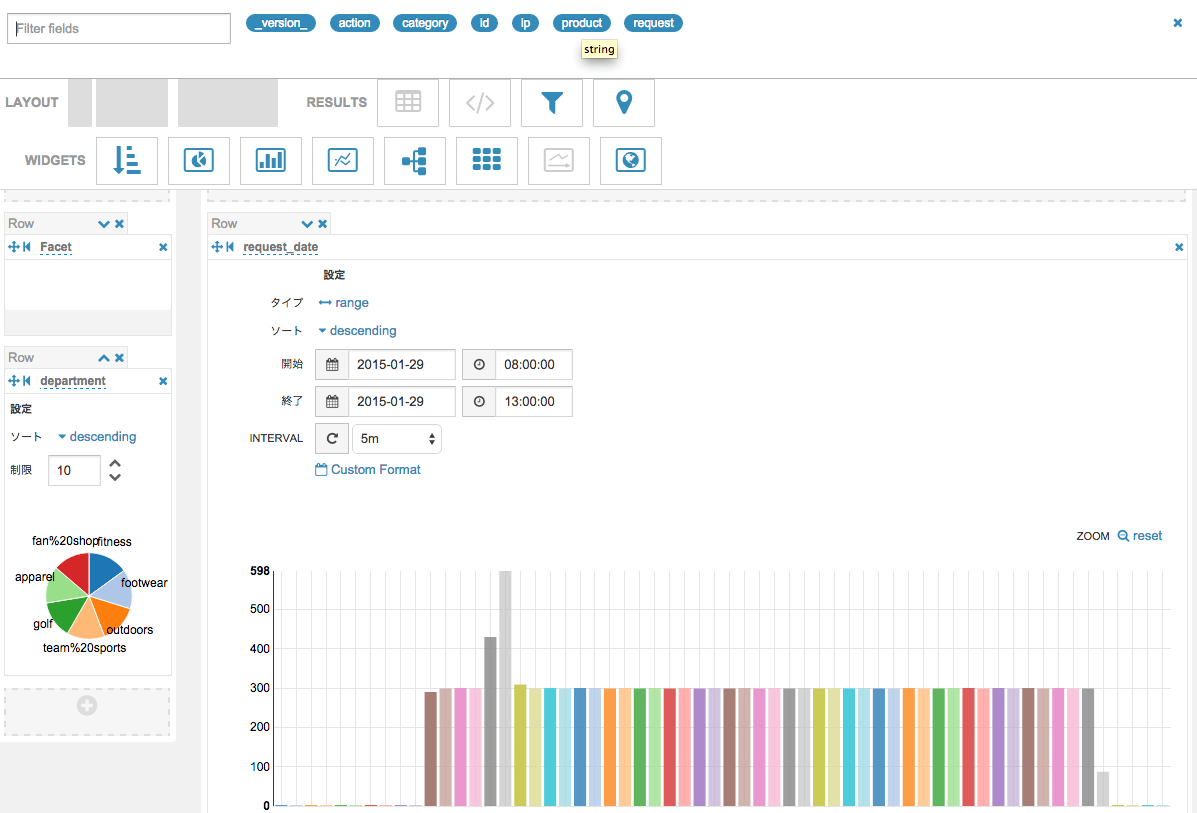Click the end time clock icon
This screenshot has width=1197, height=813.
click(479, 402)
